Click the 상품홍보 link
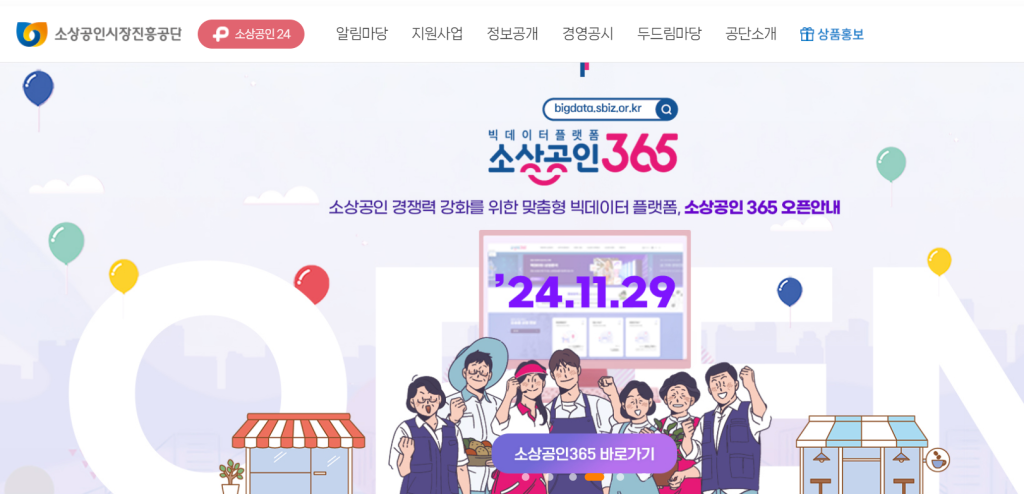The height and width of the screenshot is (494, 1024). click(840, 34)
